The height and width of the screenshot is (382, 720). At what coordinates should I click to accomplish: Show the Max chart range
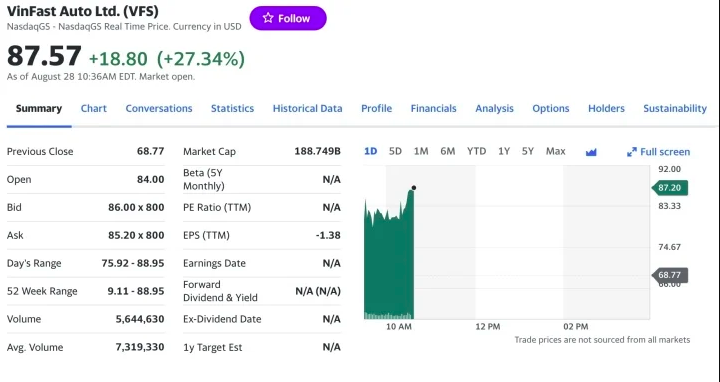coord(556,151)
